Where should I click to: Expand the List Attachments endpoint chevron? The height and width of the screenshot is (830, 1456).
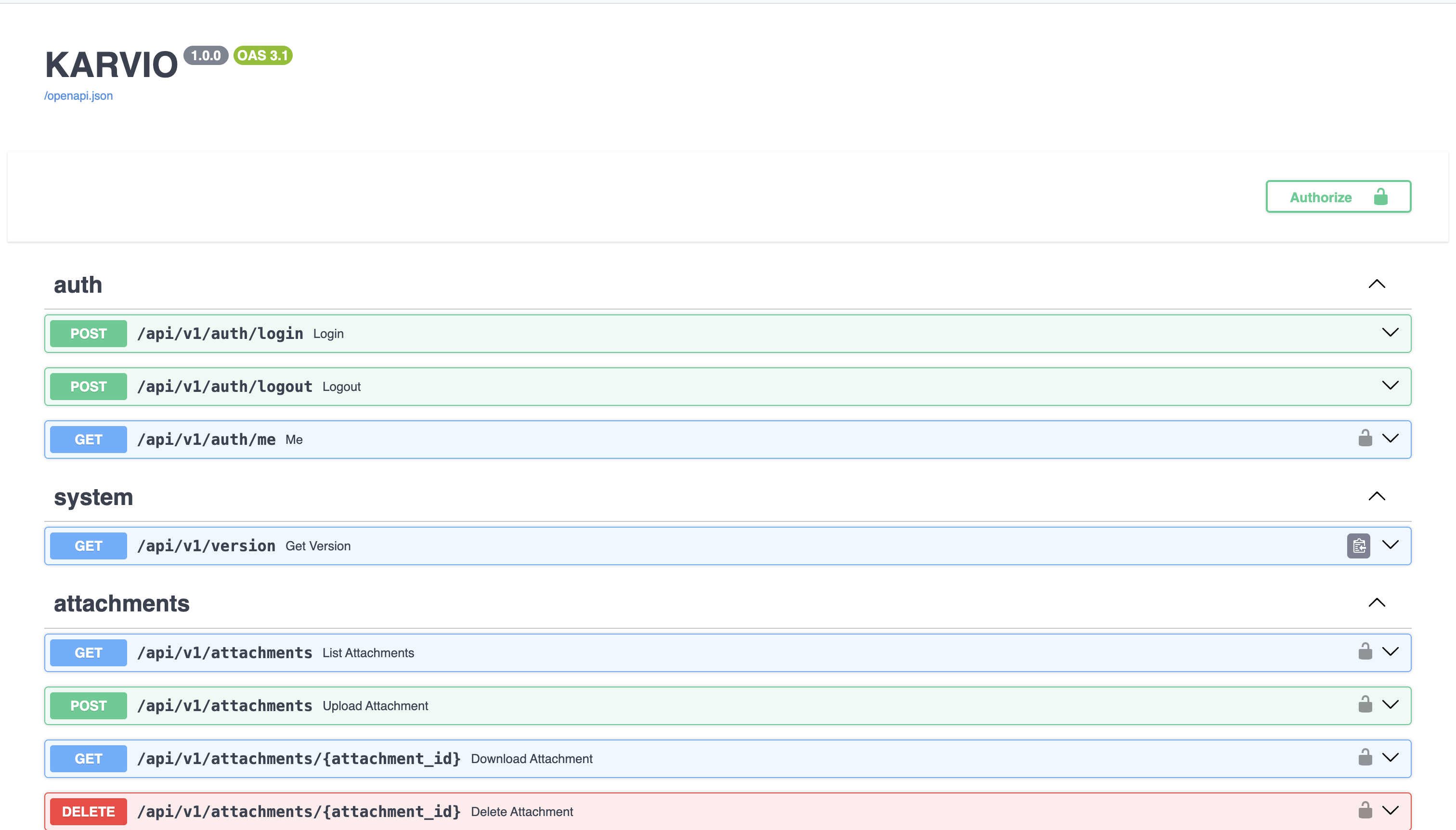click(x=1391, y=651)
